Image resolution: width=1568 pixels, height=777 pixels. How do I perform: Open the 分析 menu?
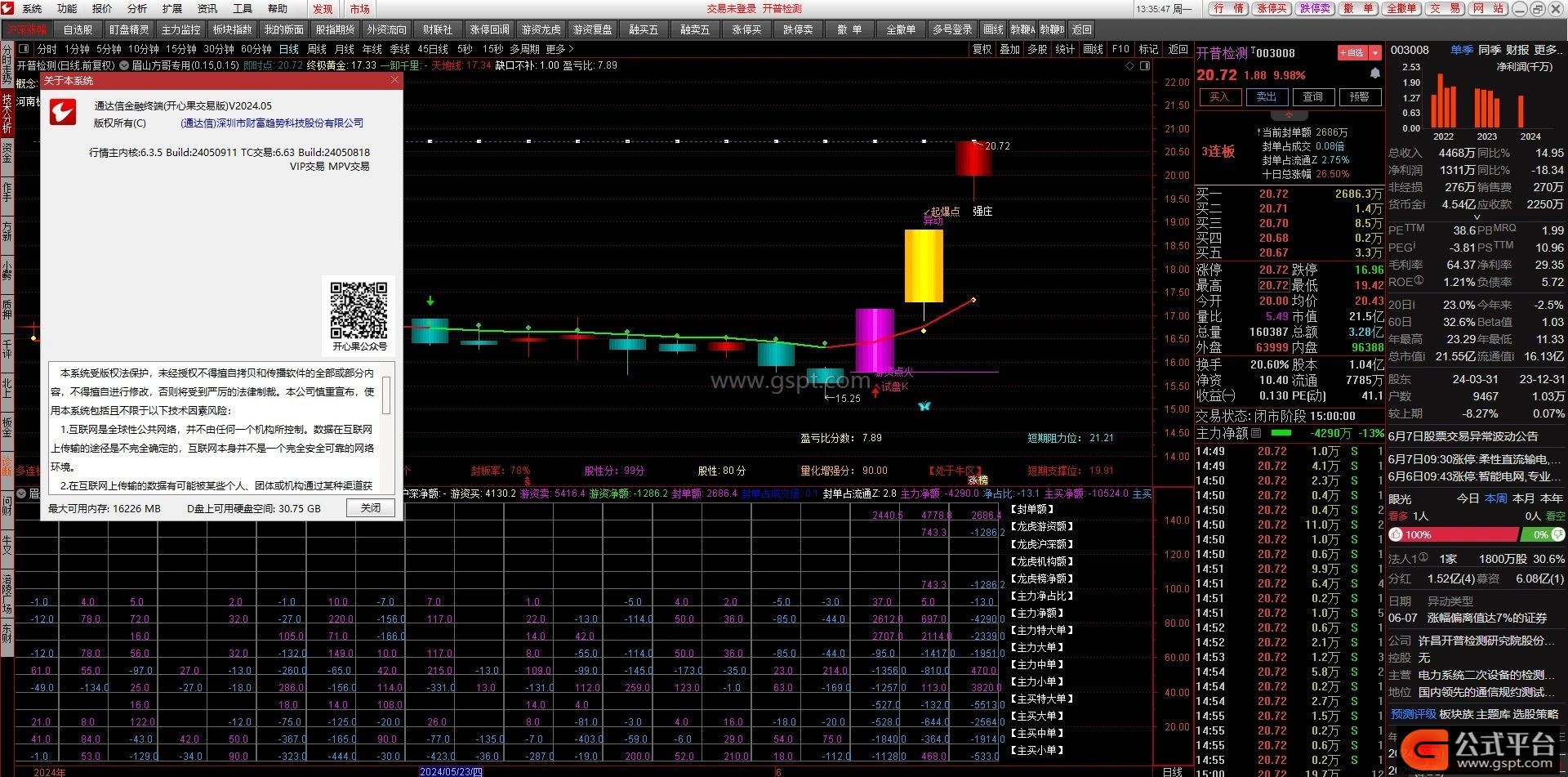point(137,9)
